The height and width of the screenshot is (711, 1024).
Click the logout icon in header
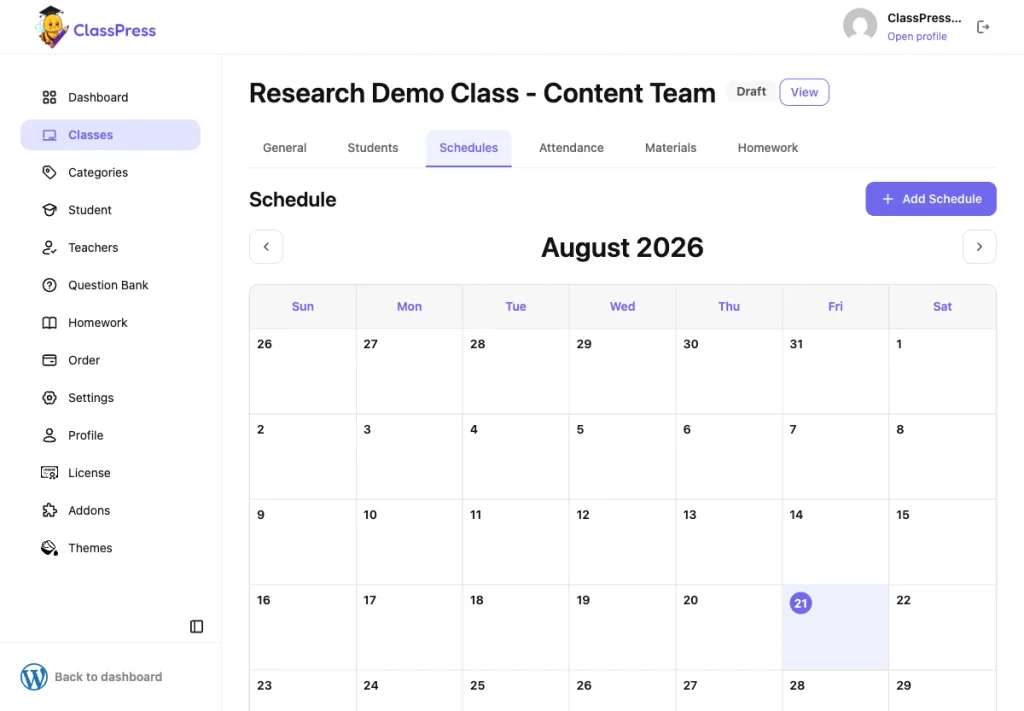tap(983, 27)
